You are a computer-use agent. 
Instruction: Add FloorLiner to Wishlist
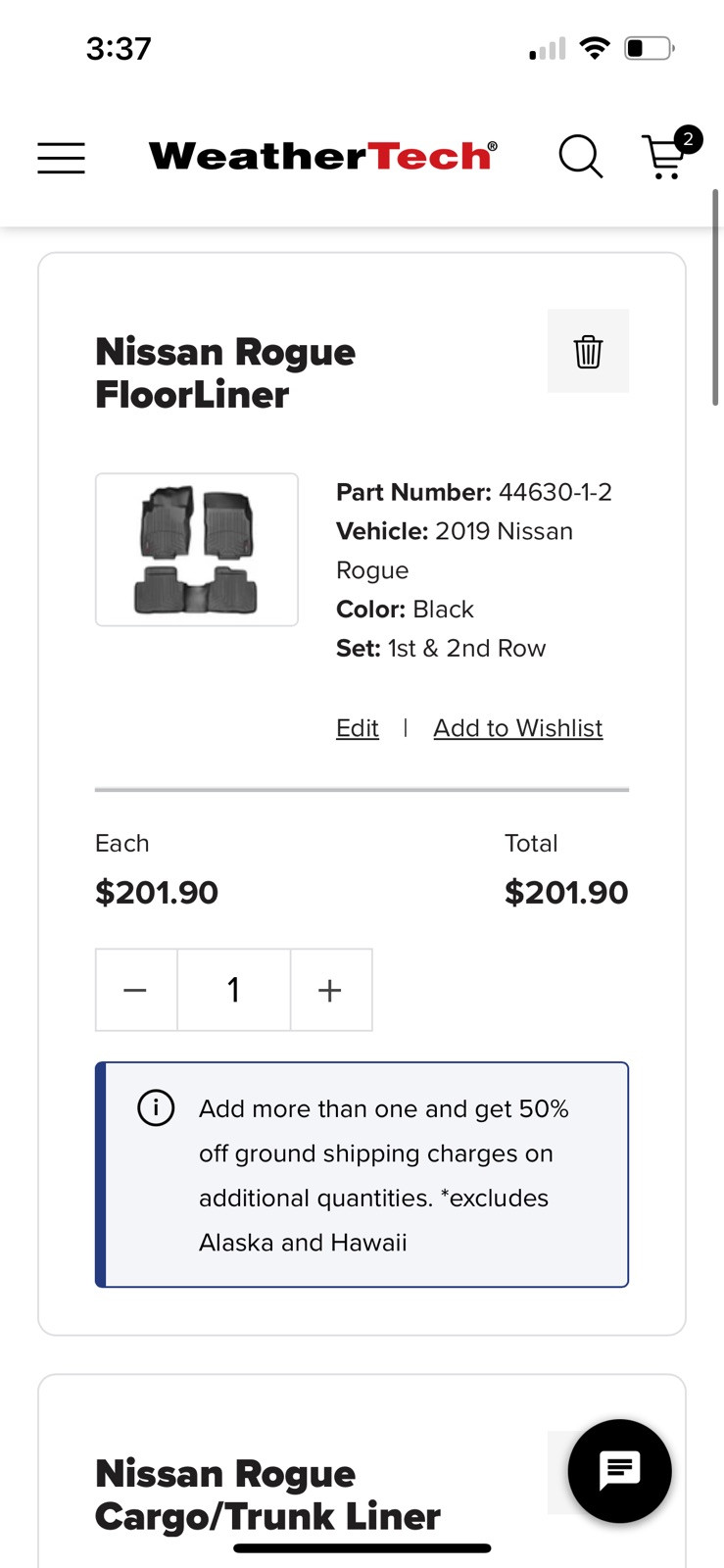point(517,728)
